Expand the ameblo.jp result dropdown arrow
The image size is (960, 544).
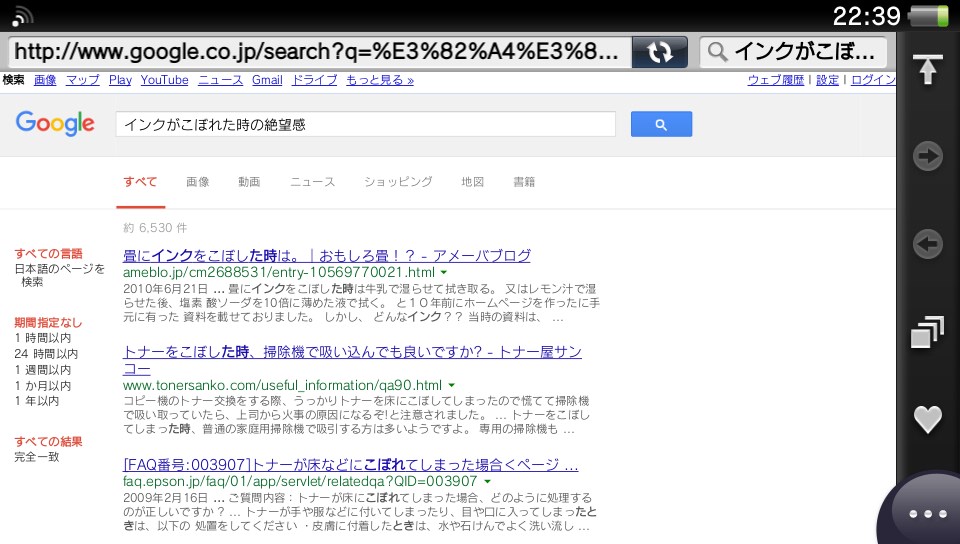point(444,272)
